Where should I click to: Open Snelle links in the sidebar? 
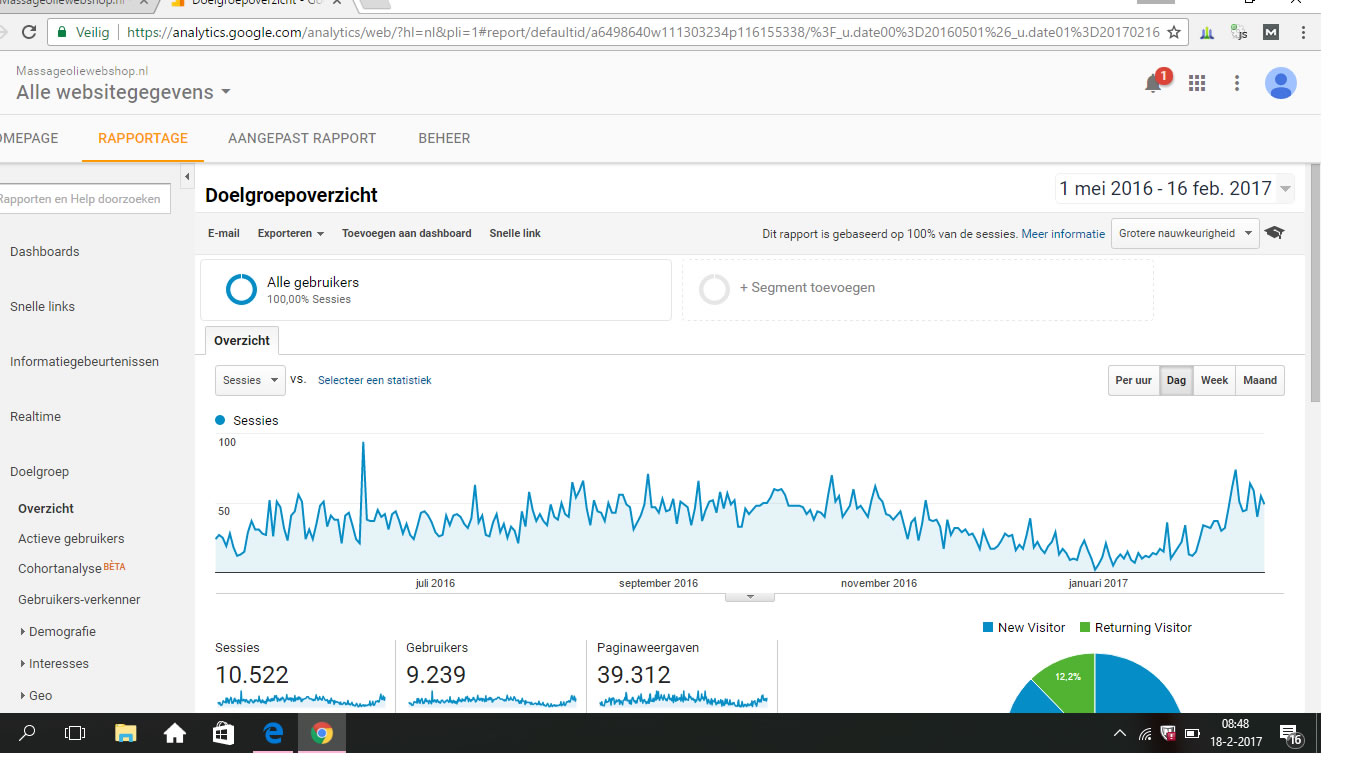[x=42, y=307]
